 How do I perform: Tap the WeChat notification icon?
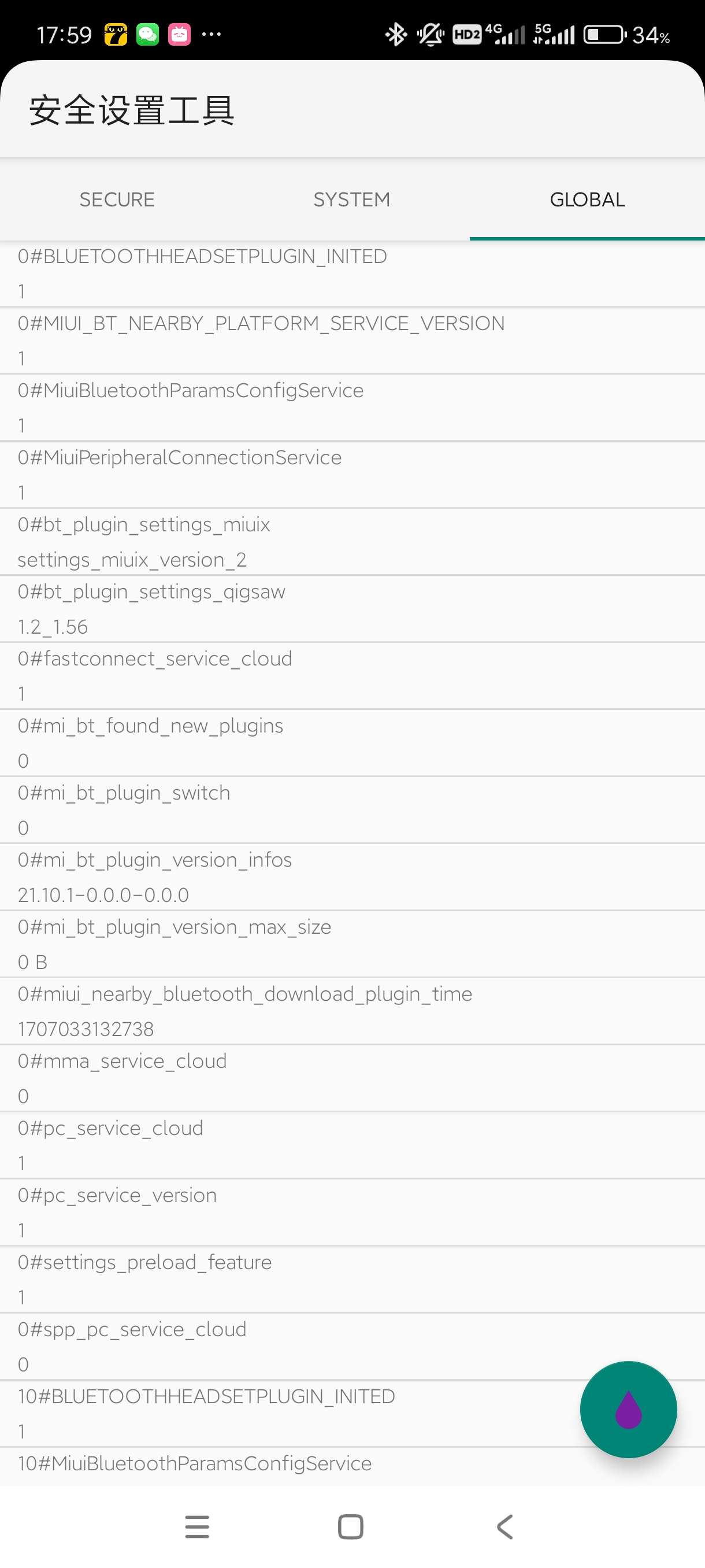pos(147,35)
